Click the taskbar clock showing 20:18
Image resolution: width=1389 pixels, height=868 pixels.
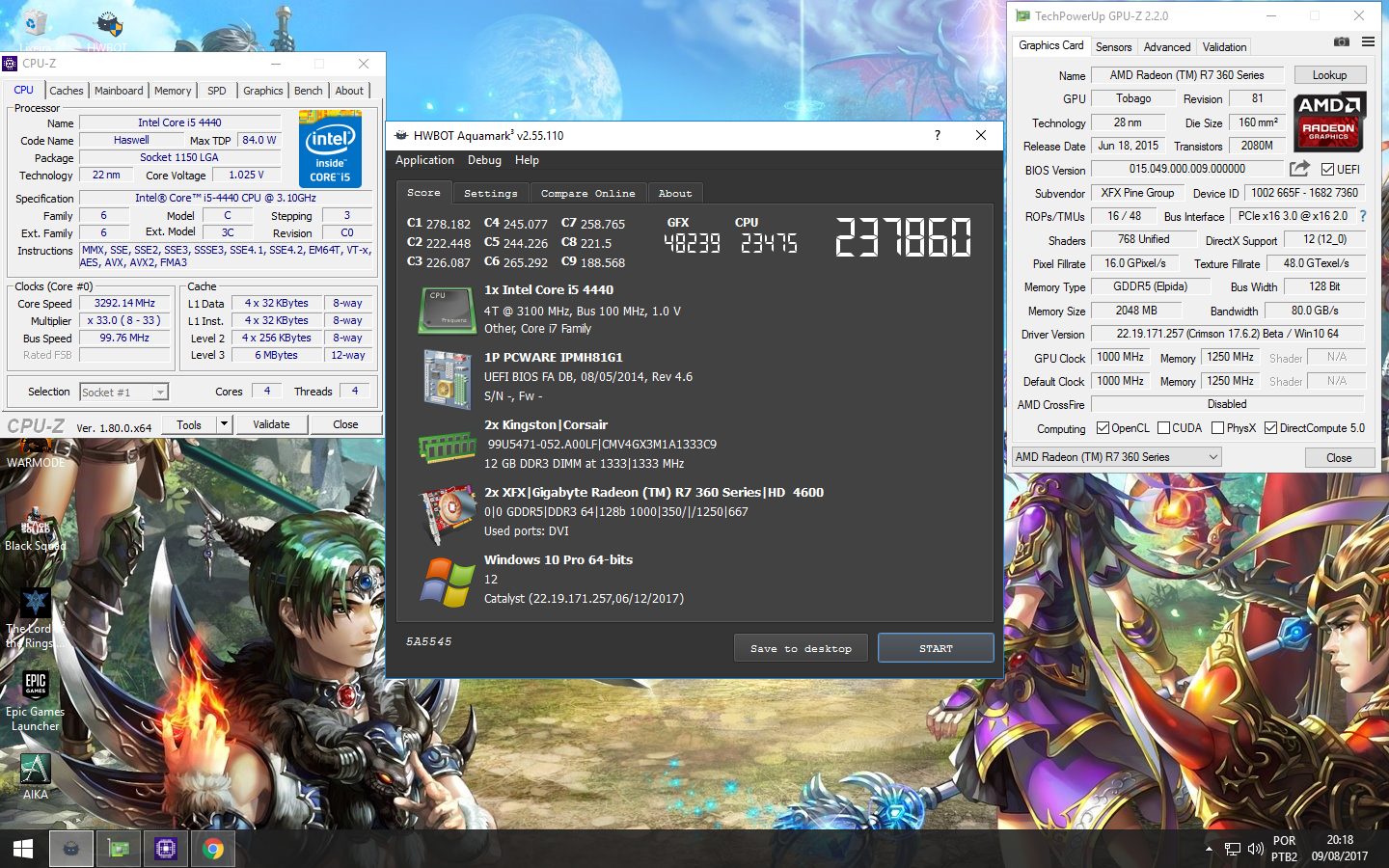point(1340,849)
